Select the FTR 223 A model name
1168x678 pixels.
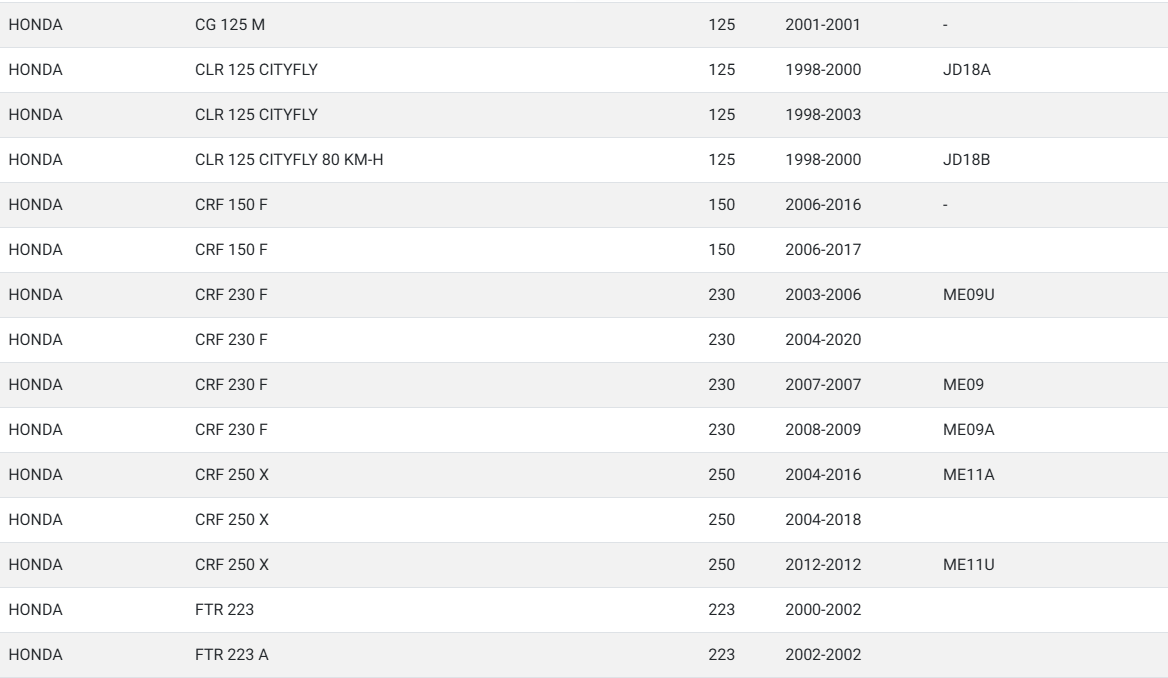point(232,654)
